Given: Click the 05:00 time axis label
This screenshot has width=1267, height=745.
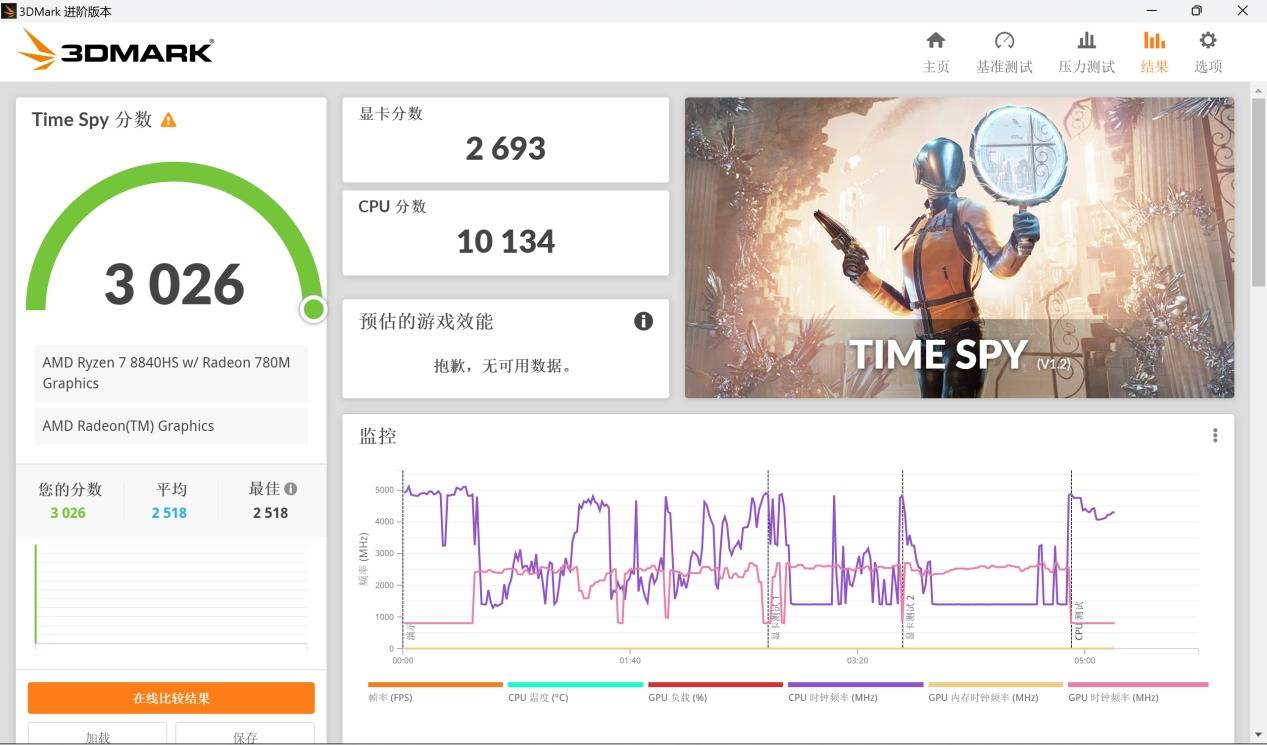Looking at the screenshot, I should click(x=1084, y=661).
